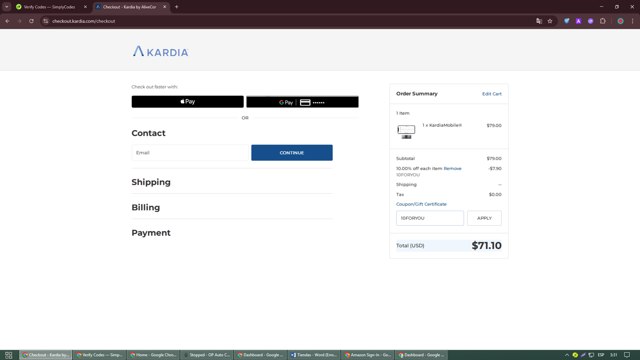The width and height of the screenshot is (640, 360).
Task: Switch to Checkout Kardia taskbar window
Action: [46, 355]
